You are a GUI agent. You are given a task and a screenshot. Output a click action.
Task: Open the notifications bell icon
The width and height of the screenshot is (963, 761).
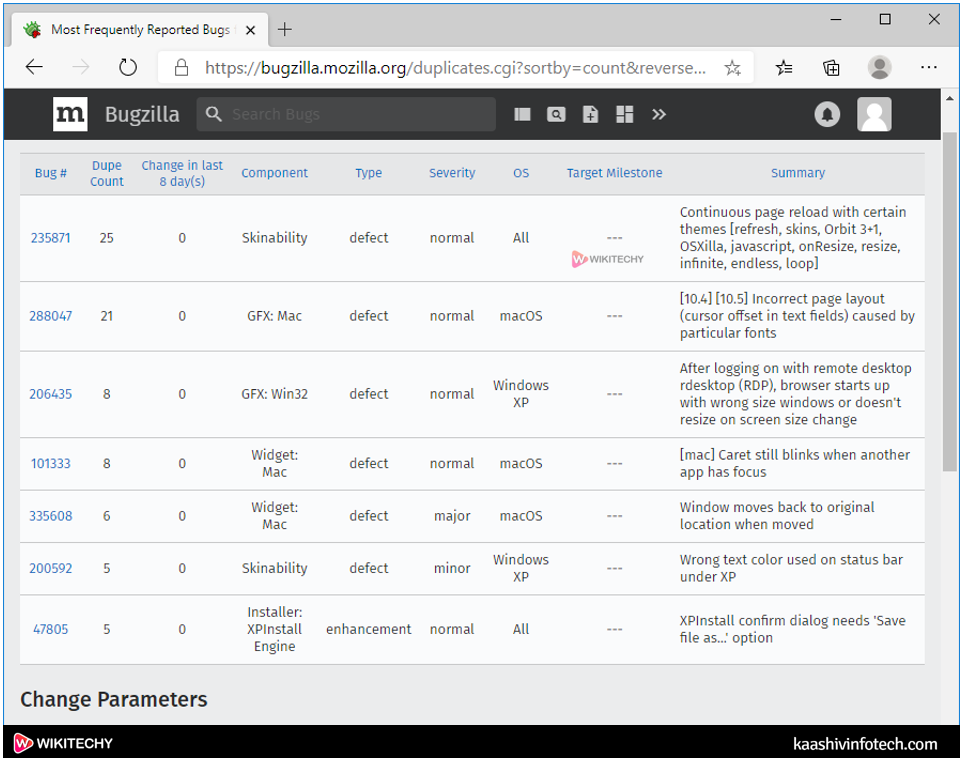pos(827,115)
